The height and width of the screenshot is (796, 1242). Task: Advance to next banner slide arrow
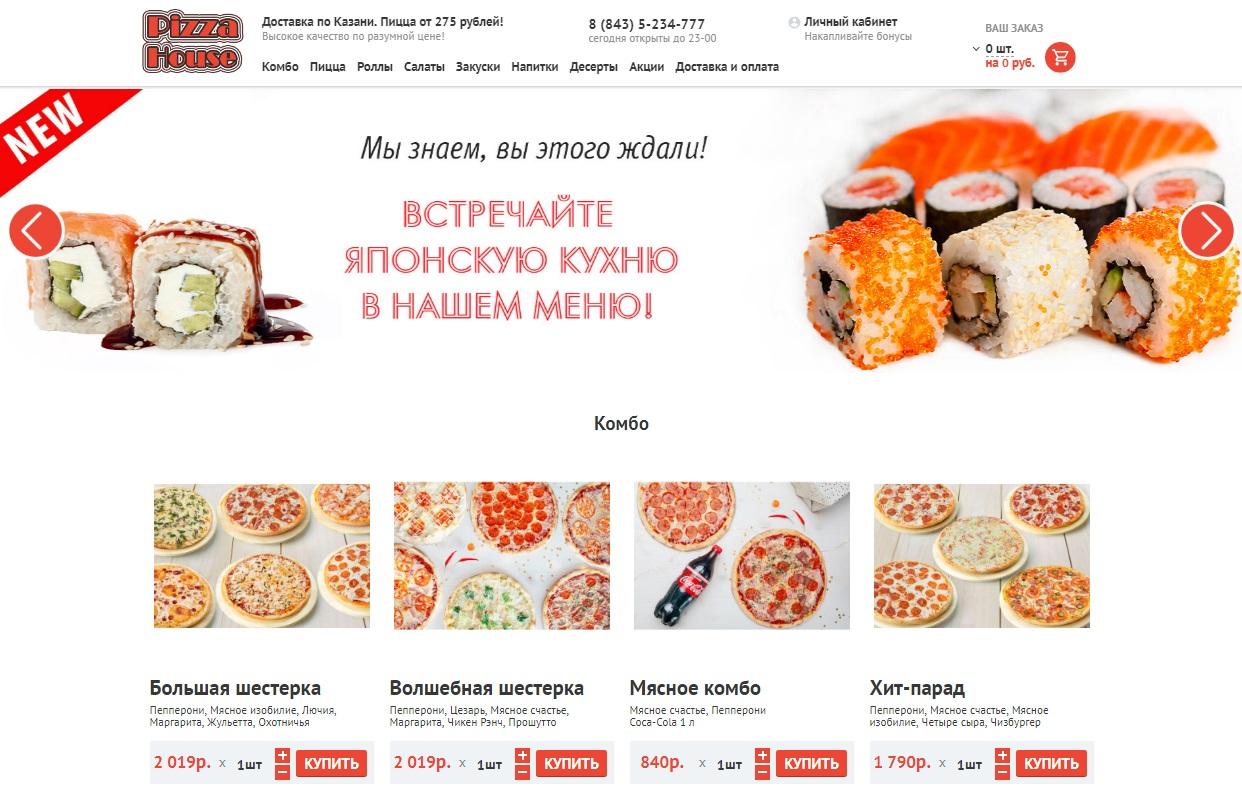(1206, 231)
